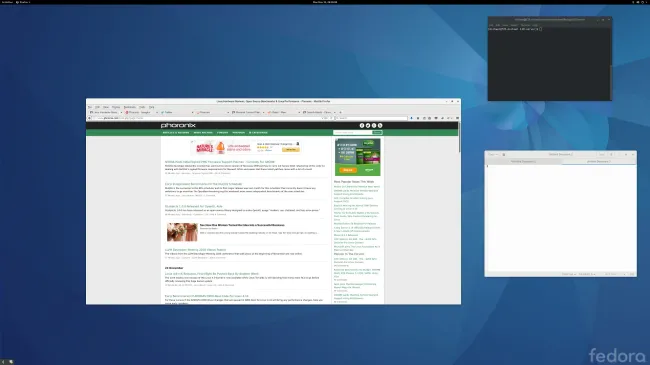Screen dimensions: 650x365
Task: Open the Firefox app menu in top bar
Action: point(23,2)
